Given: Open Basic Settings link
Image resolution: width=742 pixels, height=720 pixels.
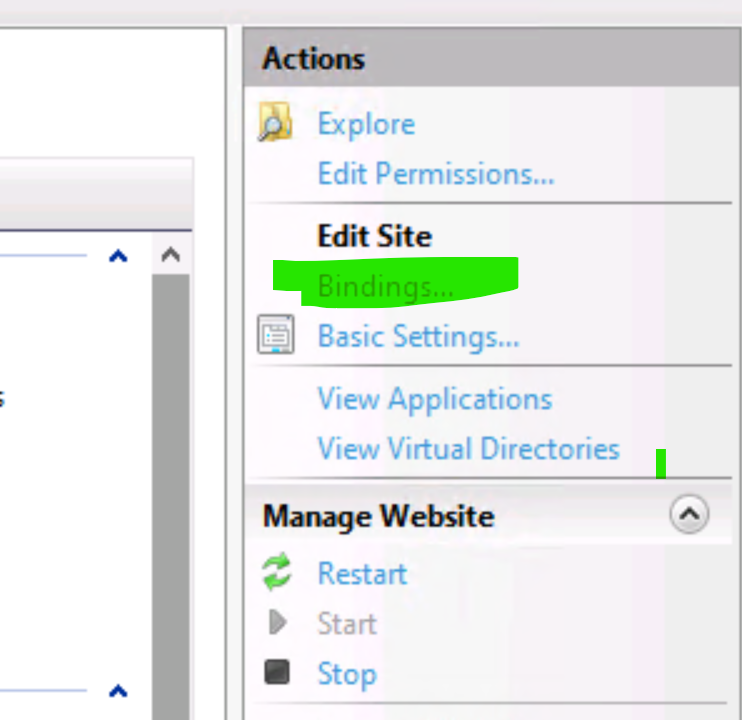Looking at the screenshot, I should coord(418,337).
